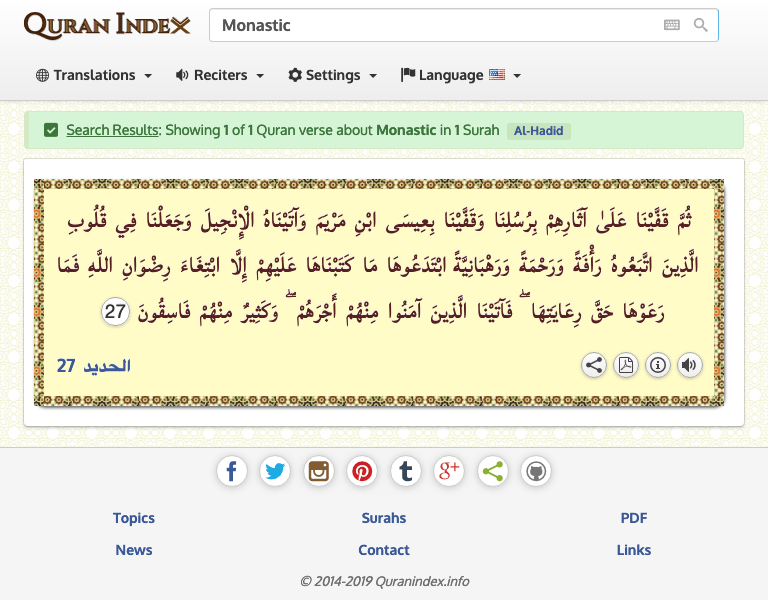This screenshot has height=600, width=768.
Task: Open the Facebook page icon
Action: pos(231,471)
